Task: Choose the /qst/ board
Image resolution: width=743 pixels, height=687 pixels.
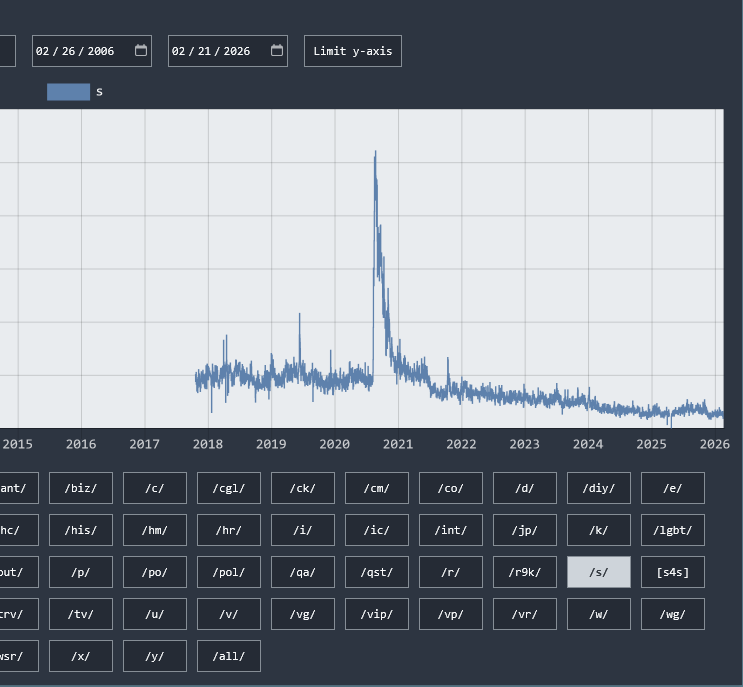Action: pyautogui.click(x=377, y=572)
